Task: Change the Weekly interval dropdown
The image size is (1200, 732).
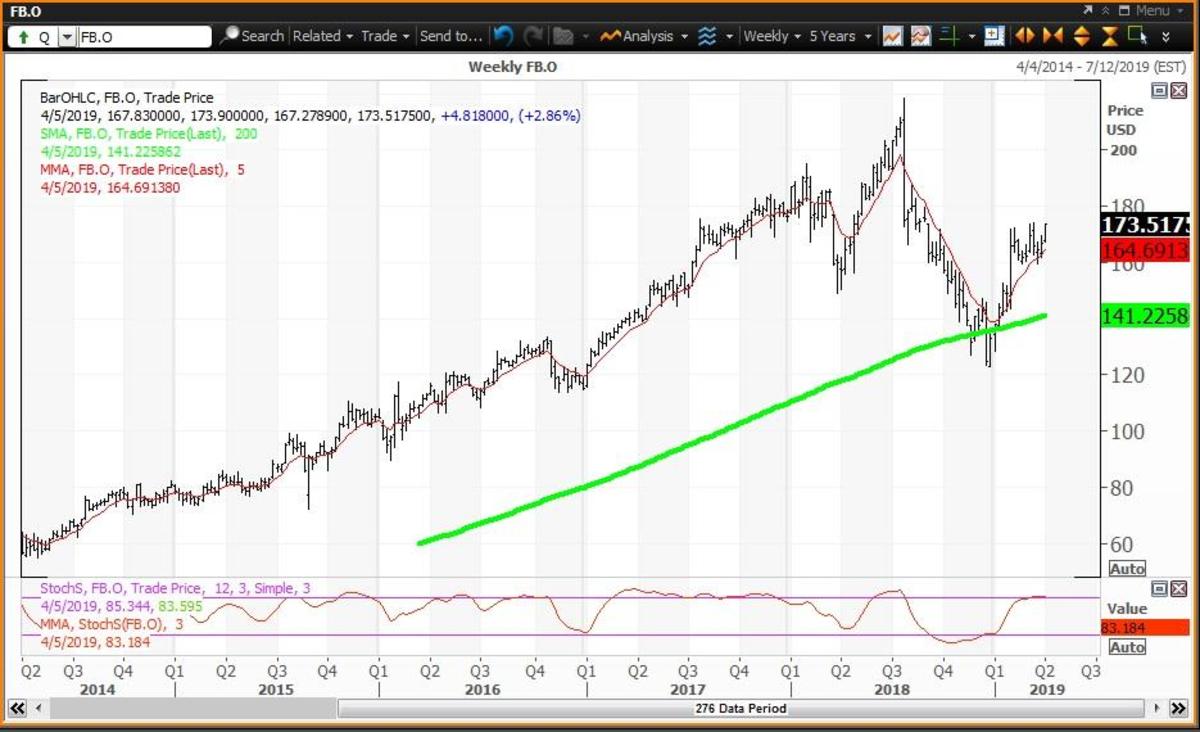Action: pos(772,36)
